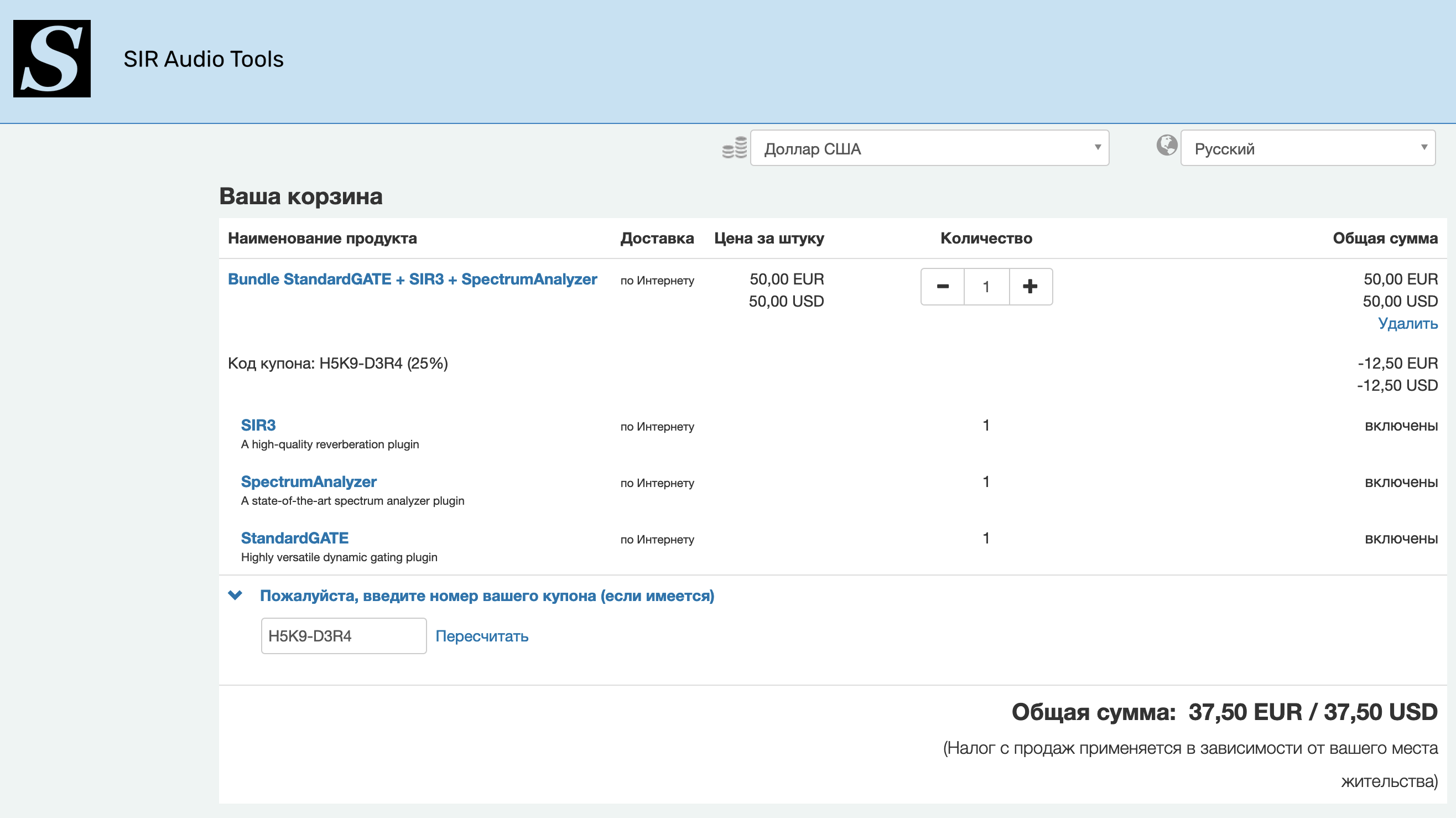1456x818 pixels.
Task: Open the Русский language dropdown
Action: pos(1308,148)
